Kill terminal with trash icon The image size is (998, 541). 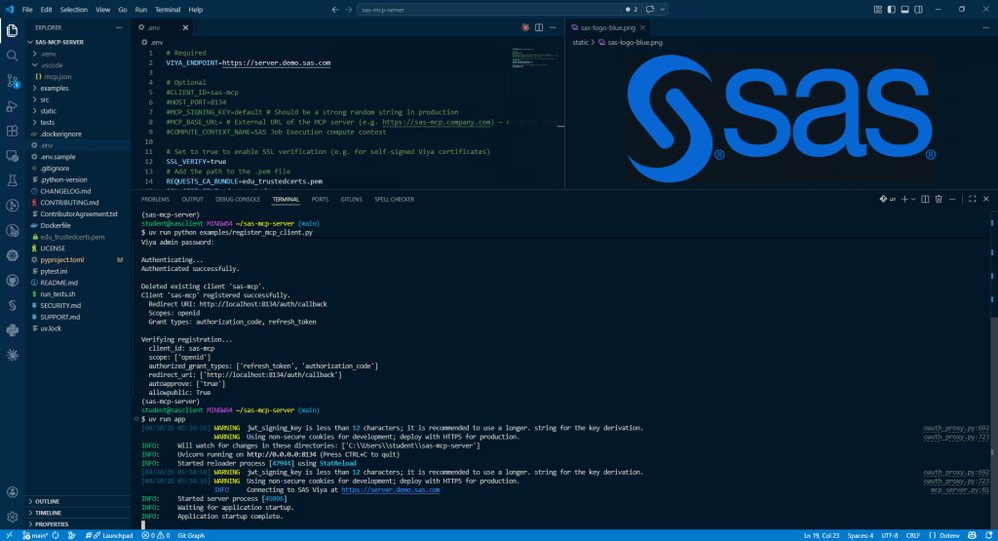click(938, 199)
